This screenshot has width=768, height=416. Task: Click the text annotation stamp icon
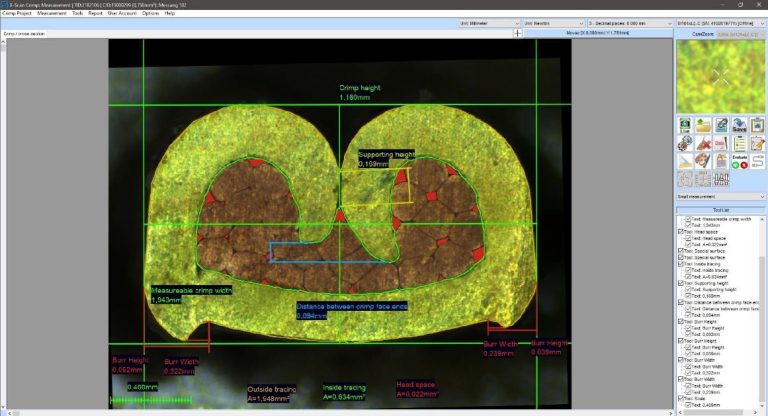pyautogui.click(x=721, y=161)
